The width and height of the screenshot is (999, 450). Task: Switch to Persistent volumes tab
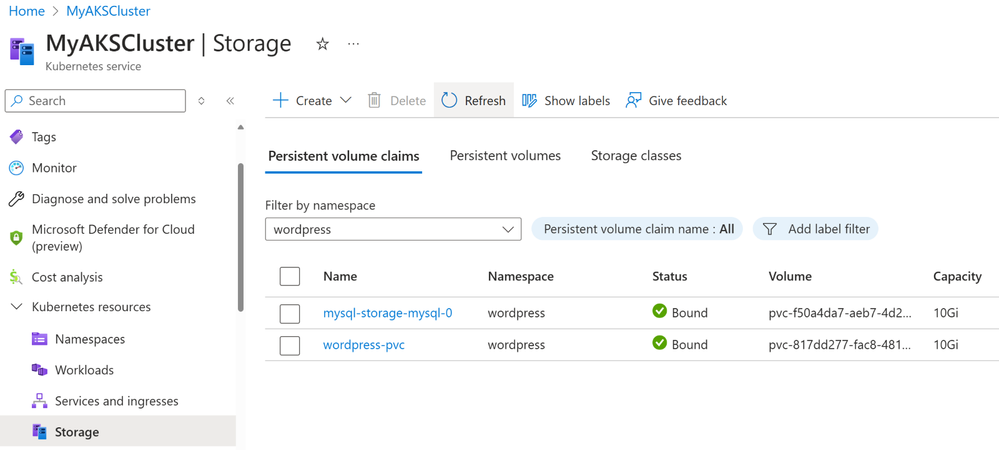pos(505,156)
